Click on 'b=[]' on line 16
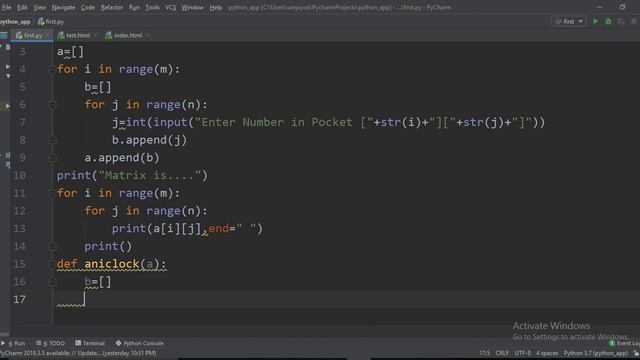This screenshot has width=640, height=360. click(x=98, y=282)
